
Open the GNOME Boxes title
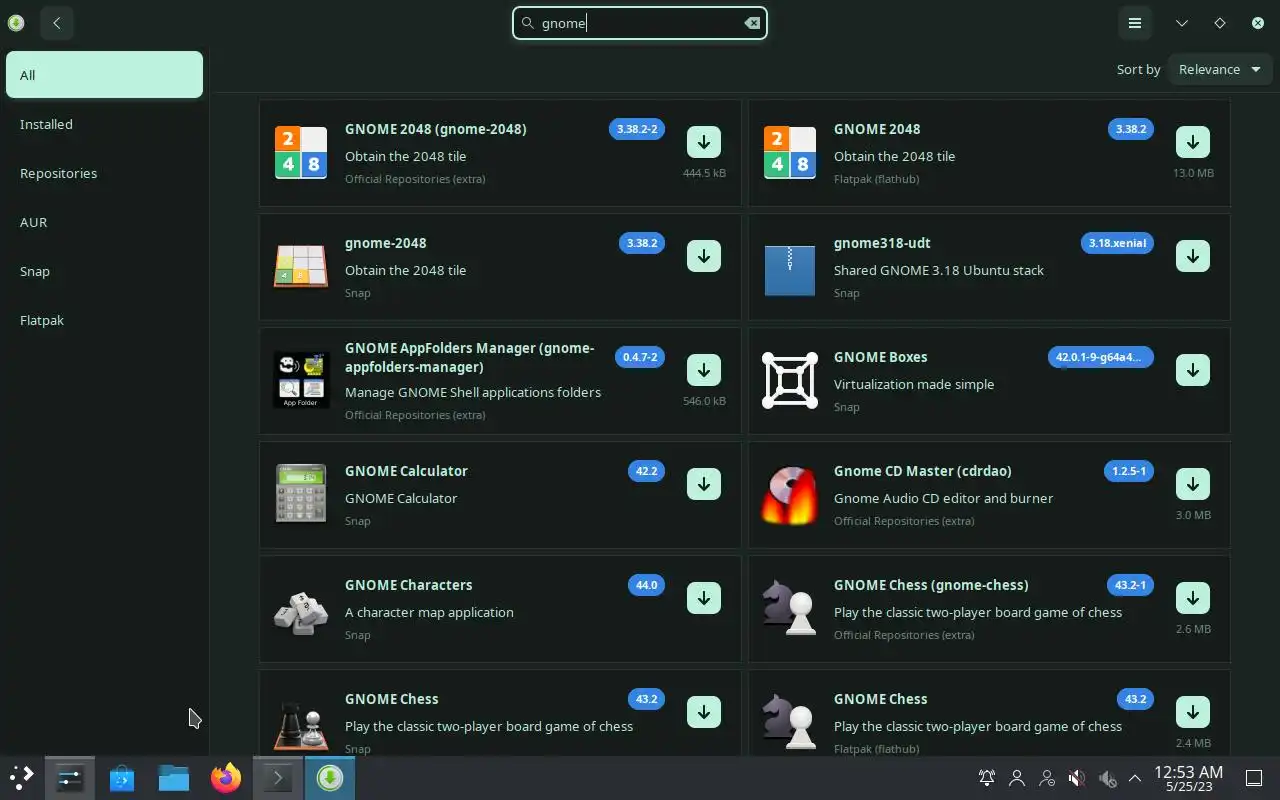coord(881,357)
